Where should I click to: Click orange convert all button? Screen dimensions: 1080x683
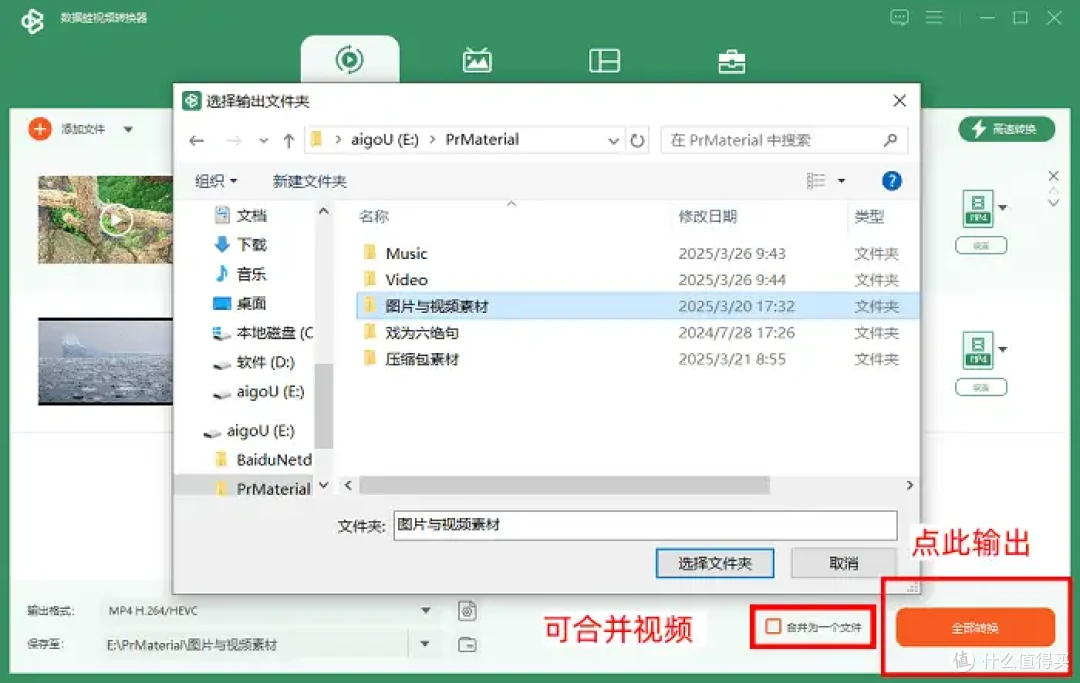(x=975, y=627)
